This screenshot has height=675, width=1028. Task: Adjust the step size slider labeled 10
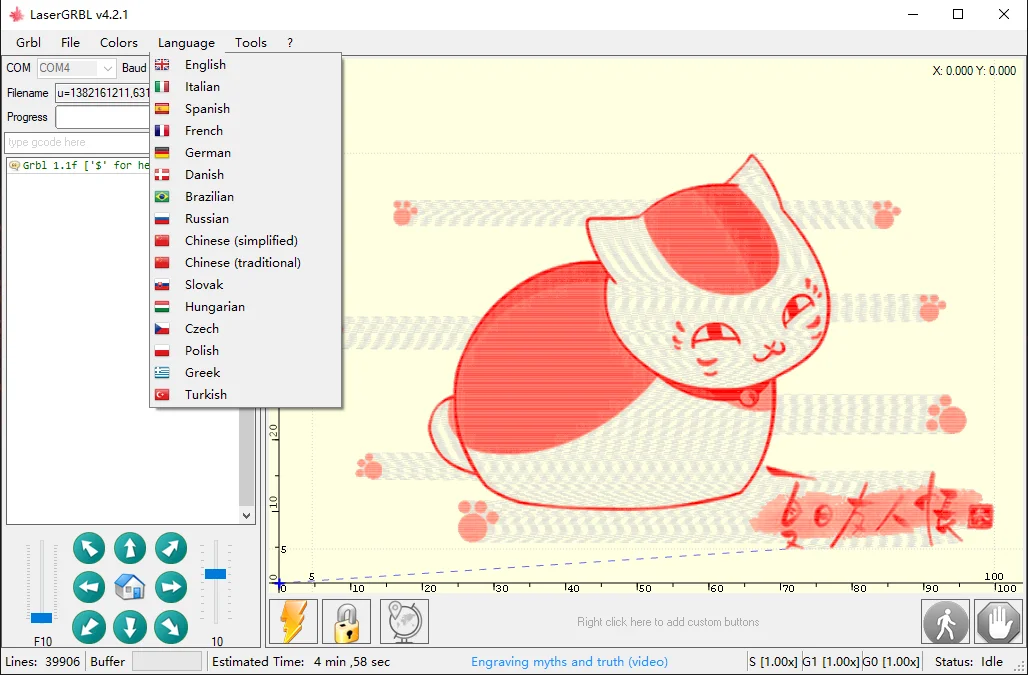pyautogui.click(x=215, y=574)
